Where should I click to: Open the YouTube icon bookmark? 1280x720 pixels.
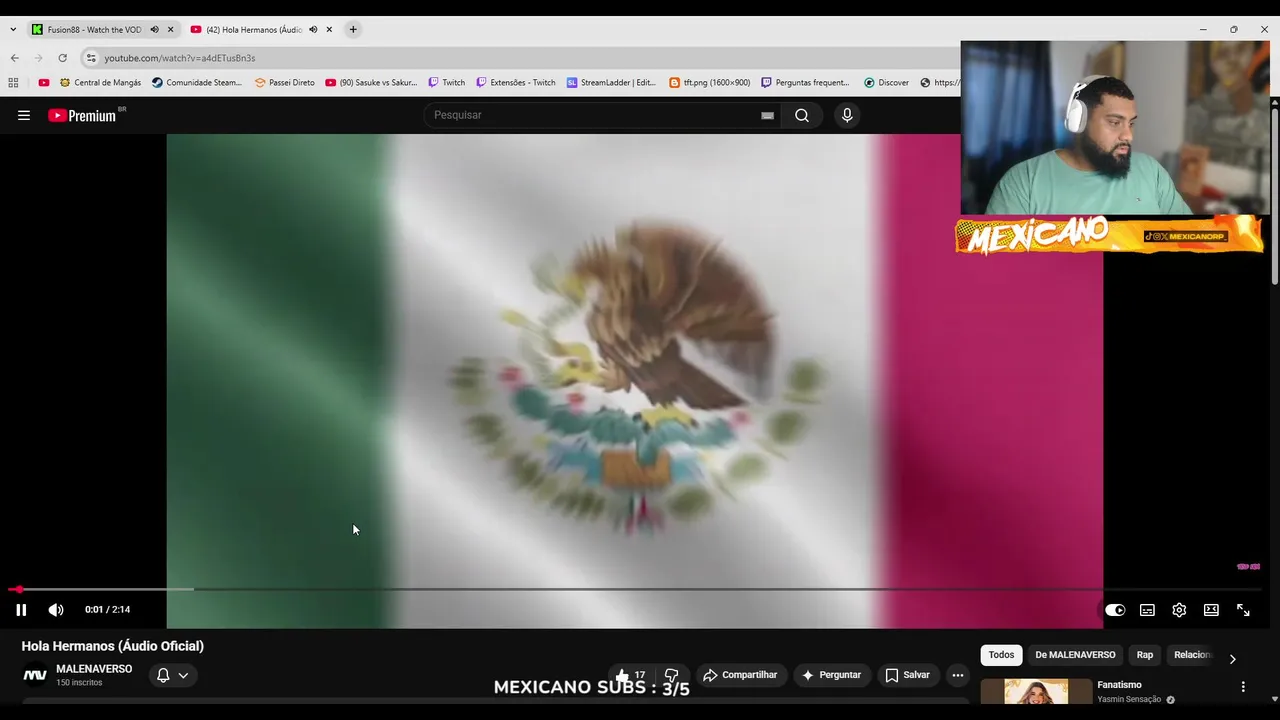tap(44, 83)
